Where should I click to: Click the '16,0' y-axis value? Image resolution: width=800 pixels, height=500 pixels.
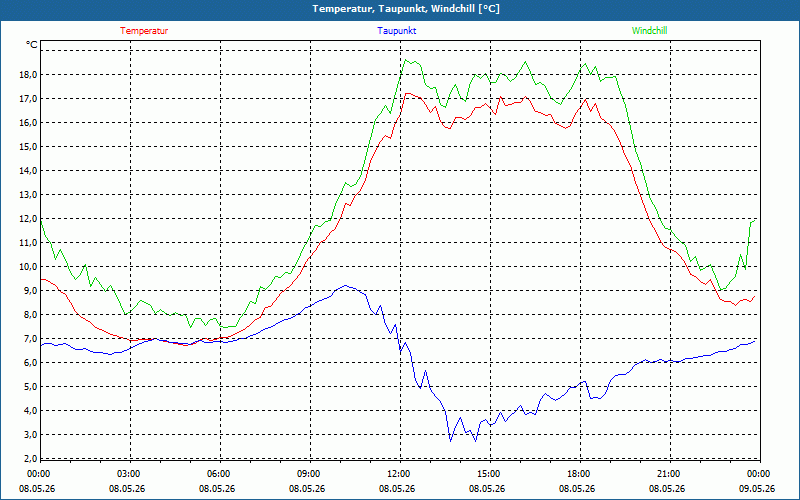(x=28, y=122)
